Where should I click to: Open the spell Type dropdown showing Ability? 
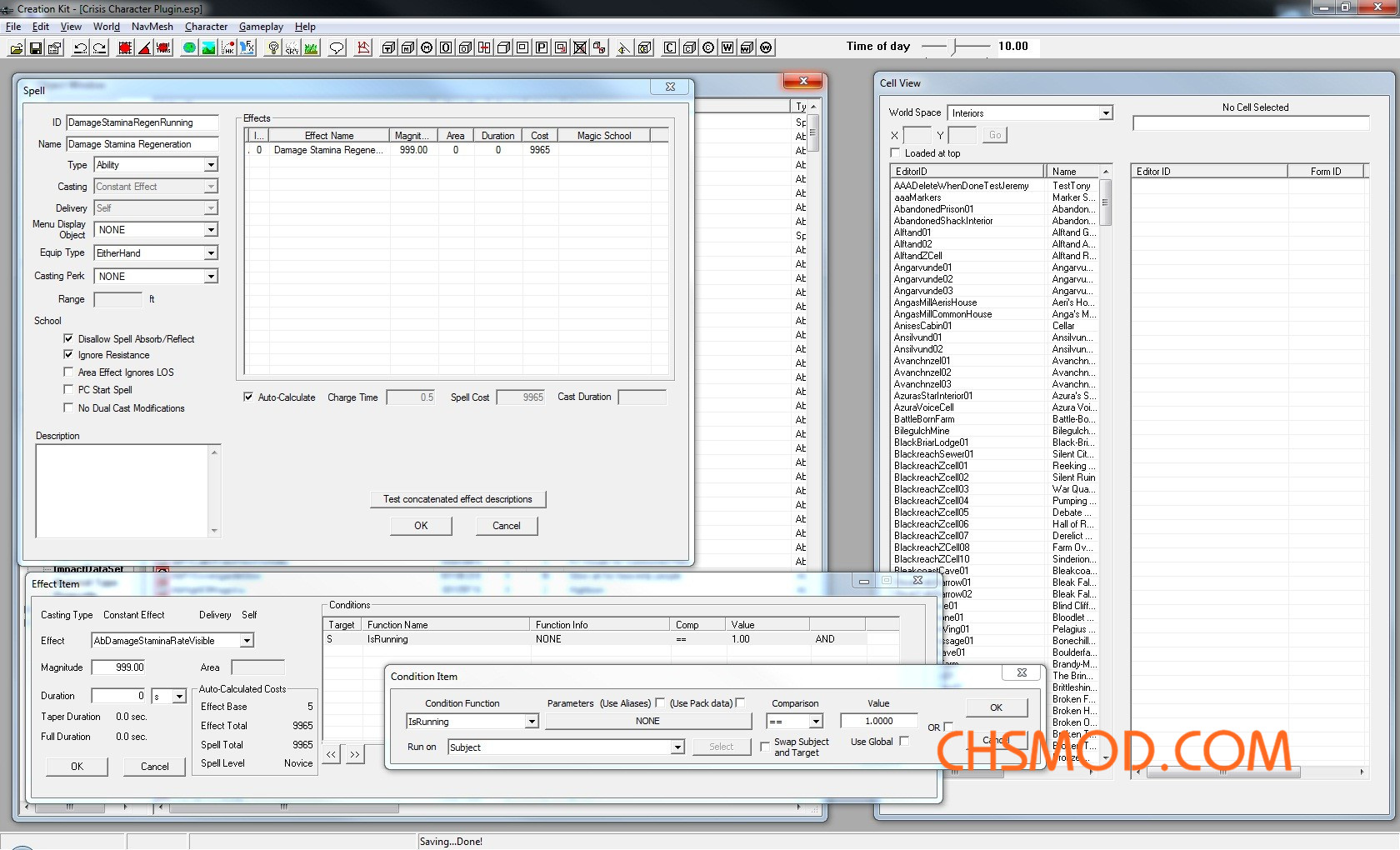pos(156,165)
